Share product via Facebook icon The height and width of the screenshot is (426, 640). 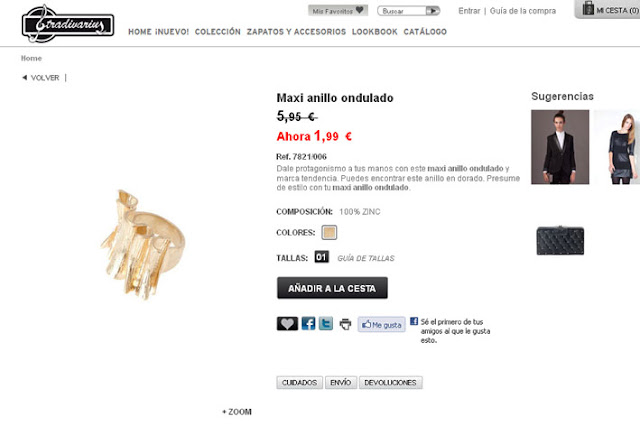[308, 324]
